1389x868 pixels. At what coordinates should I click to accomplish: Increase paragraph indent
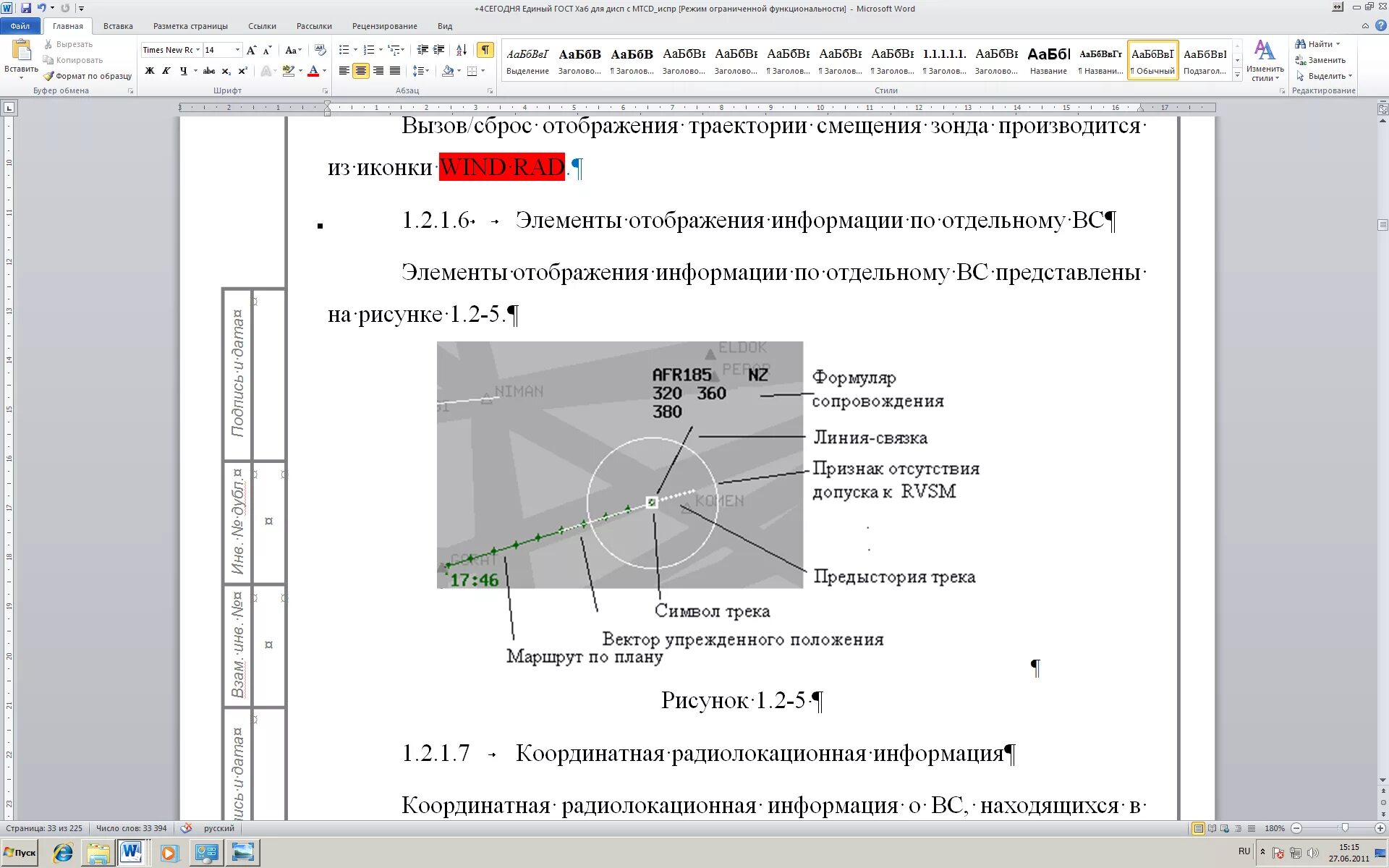pyautogui.click(x=439, y=50)
